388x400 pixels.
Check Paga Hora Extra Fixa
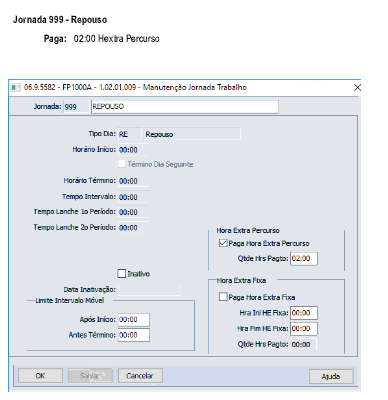pyautogui.click(x=223, y=297)
